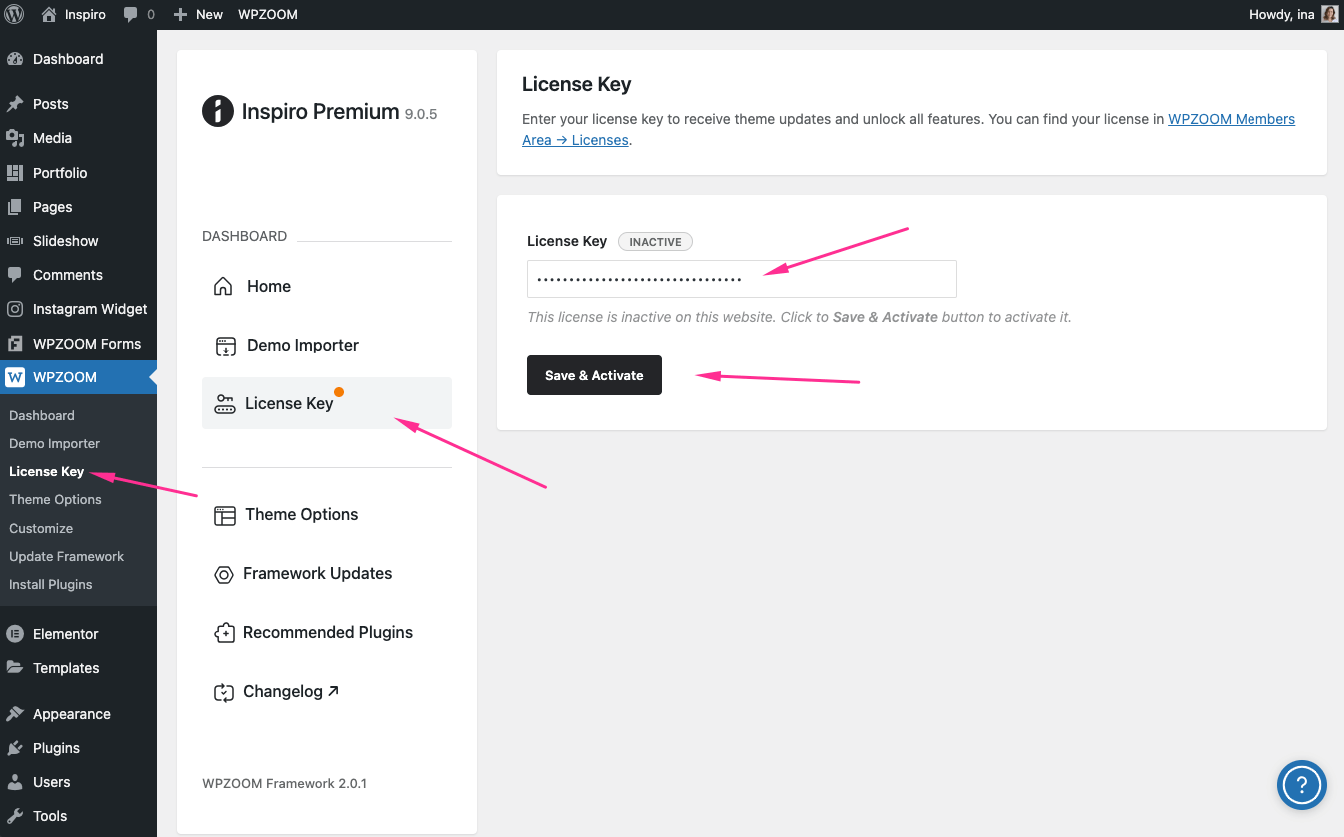Image resolution: width=1344 pixels, height=837 pixels.
Task: Open the Elementor sidebar menu
Action: point(65,634)
